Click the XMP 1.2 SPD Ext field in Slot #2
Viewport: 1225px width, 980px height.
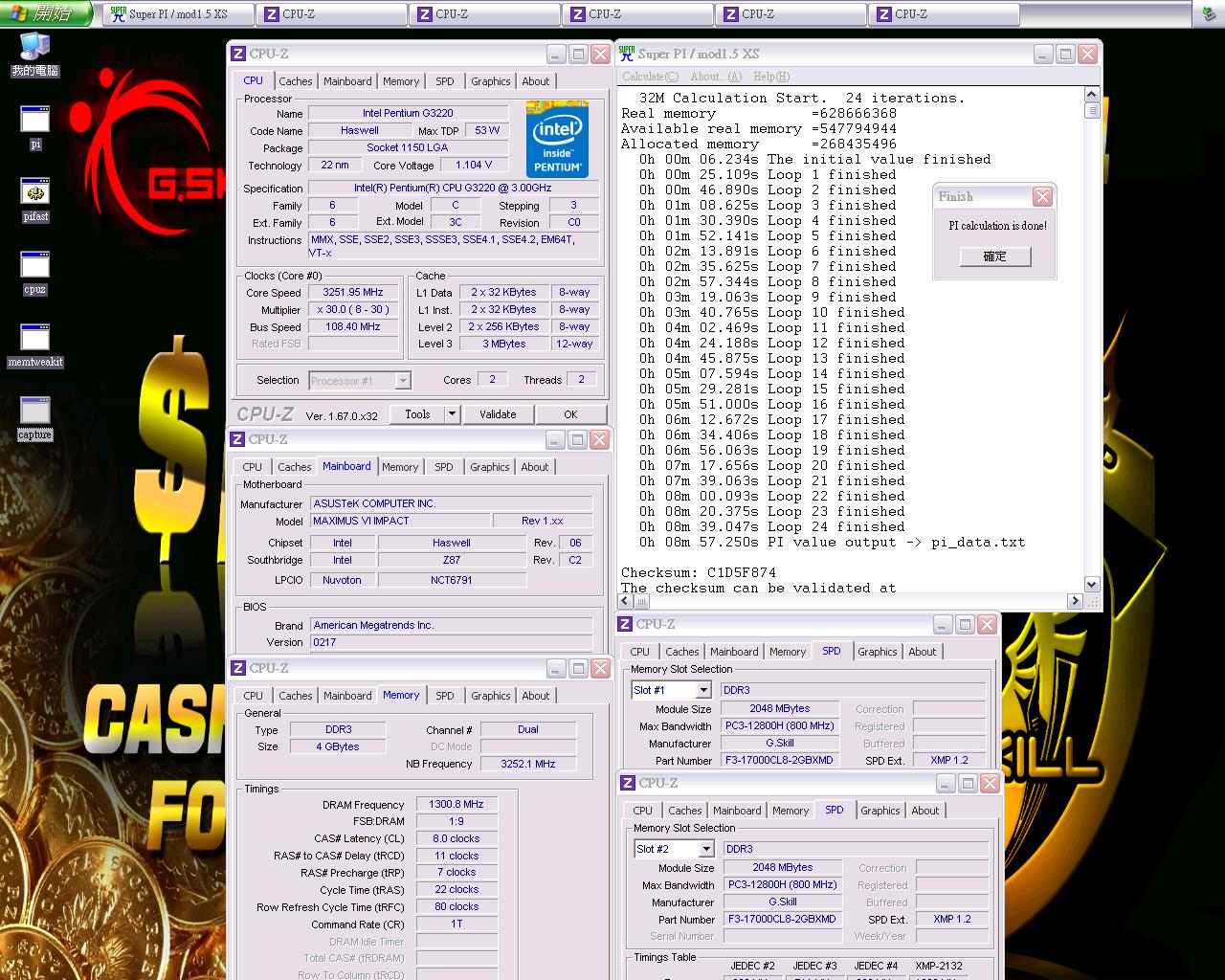point(951,919)
